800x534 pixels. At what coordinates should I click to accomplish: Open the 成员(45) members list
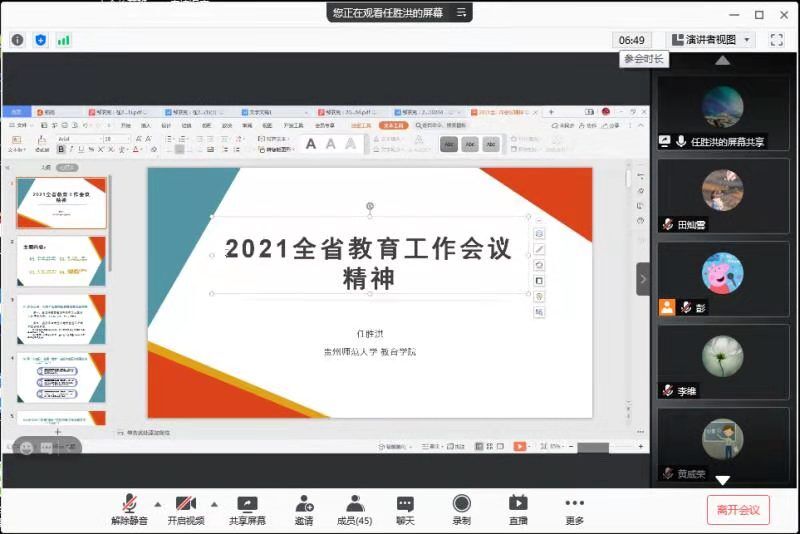(354, 509)
